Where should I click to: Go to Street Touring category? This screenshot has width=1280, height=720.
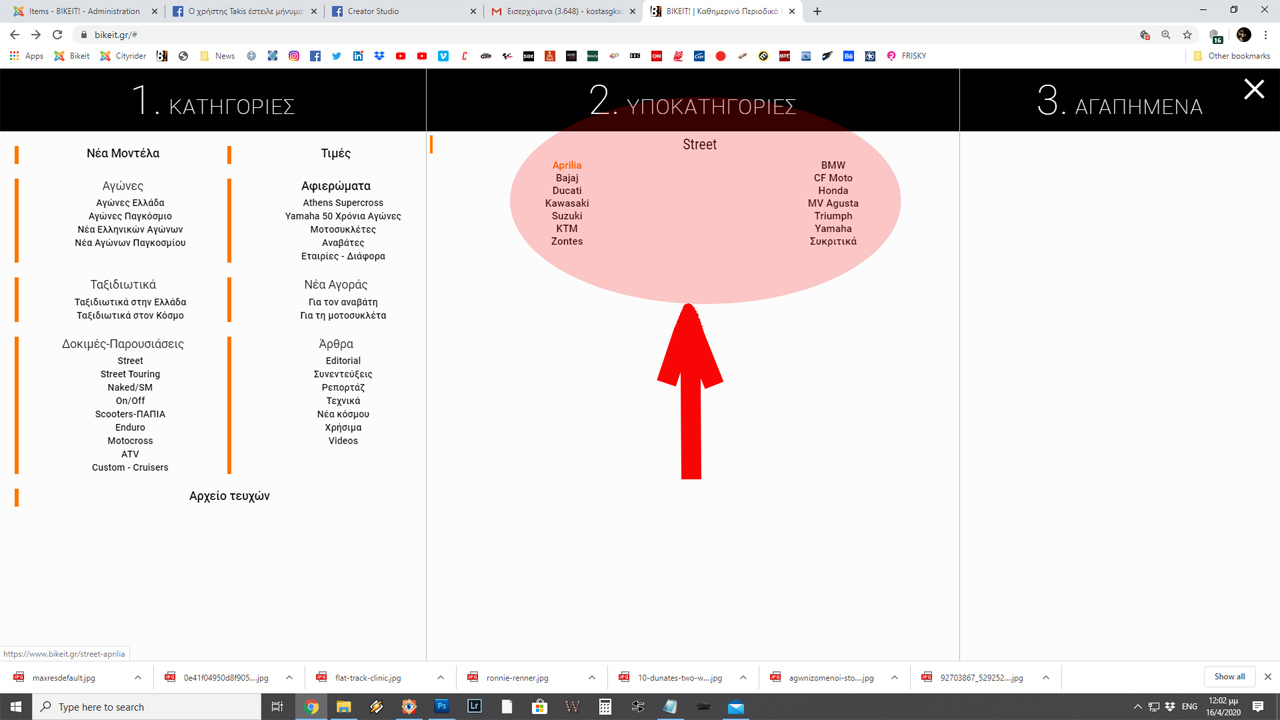point(130,374)
